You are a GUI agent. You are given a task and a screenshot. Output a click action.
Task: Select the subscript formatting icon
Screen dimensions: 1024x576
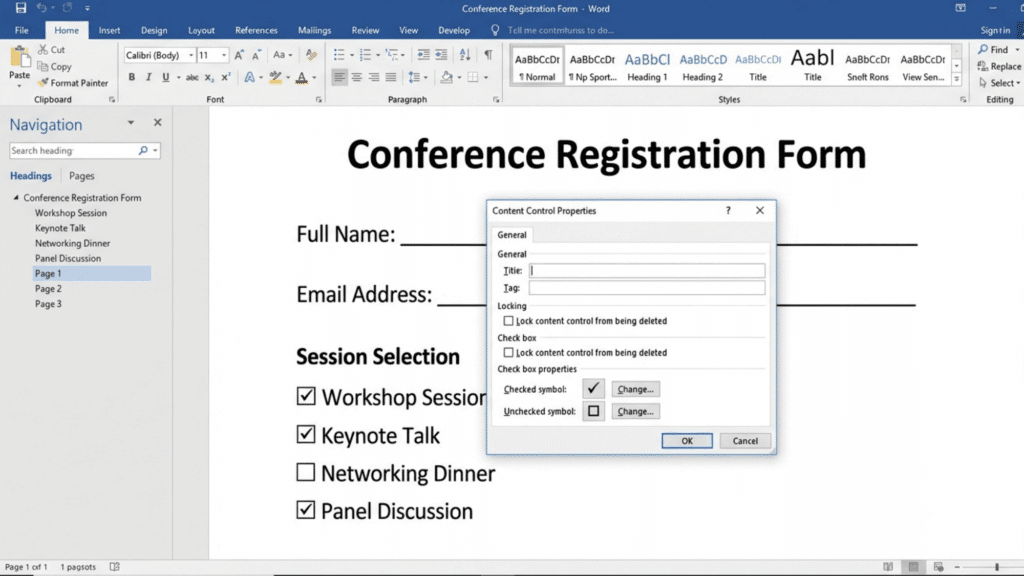[x=208, y=77]
